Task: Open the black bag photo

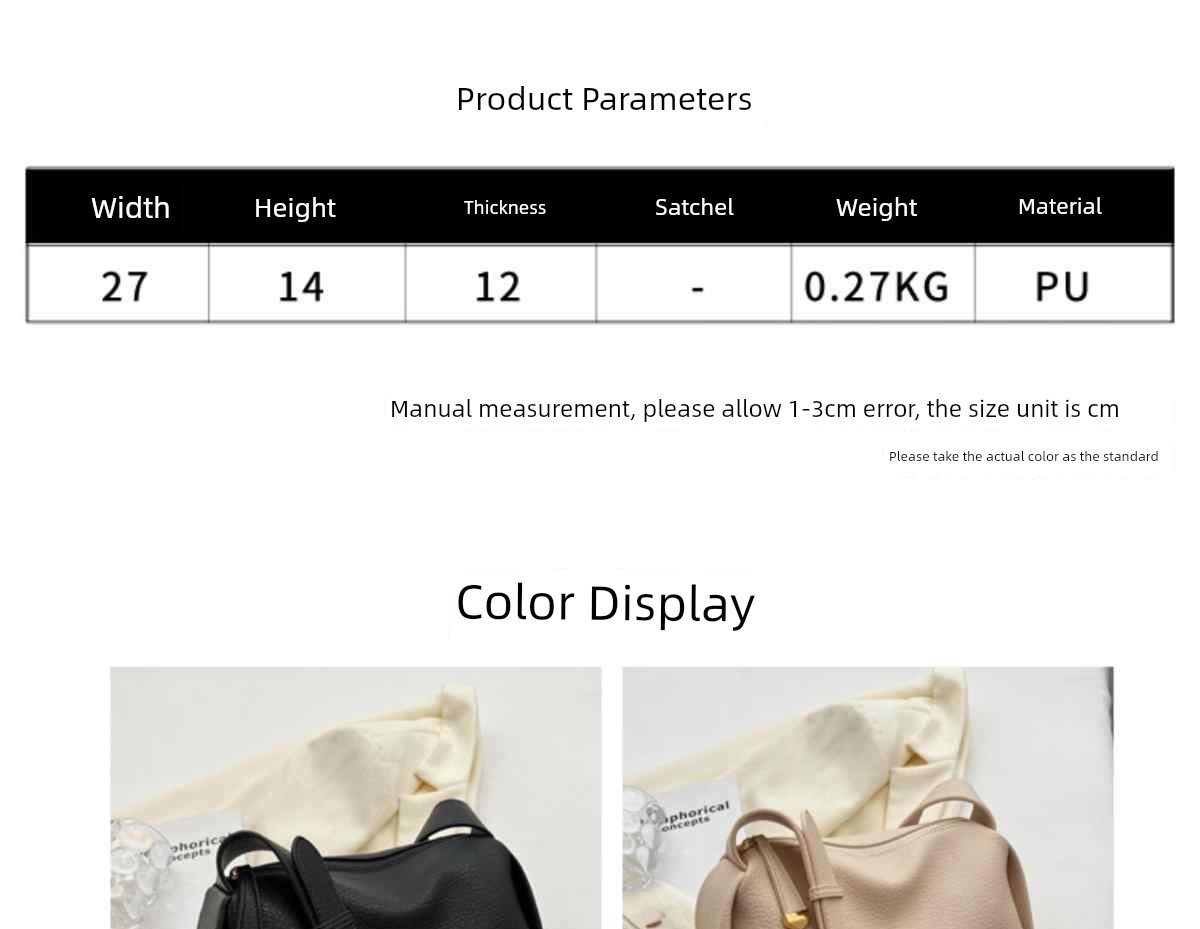Action: 356,798
